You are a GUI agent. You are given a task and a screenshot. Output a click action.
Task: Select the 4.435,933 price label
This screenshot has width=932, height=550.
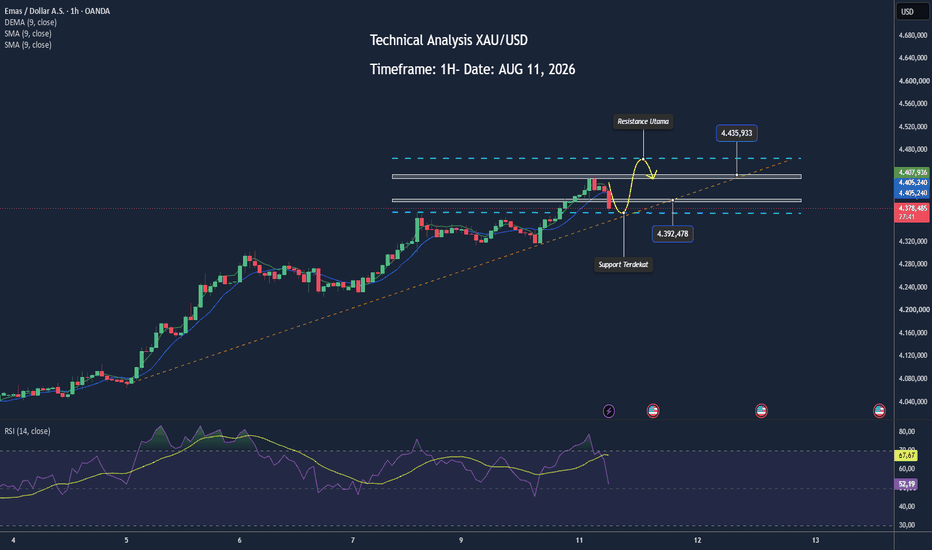point(736,133)
